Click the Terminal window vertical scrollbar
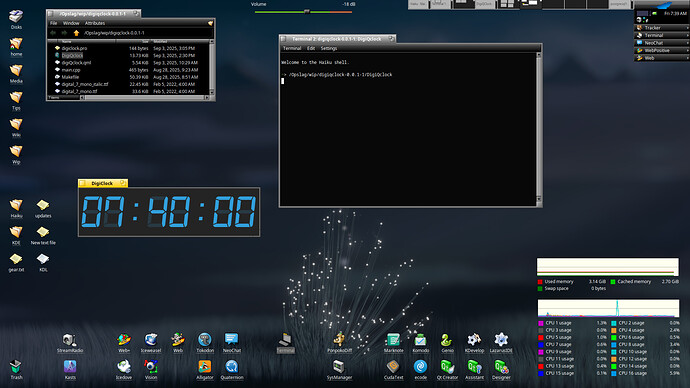690x388 pixels. click(539, 127)
